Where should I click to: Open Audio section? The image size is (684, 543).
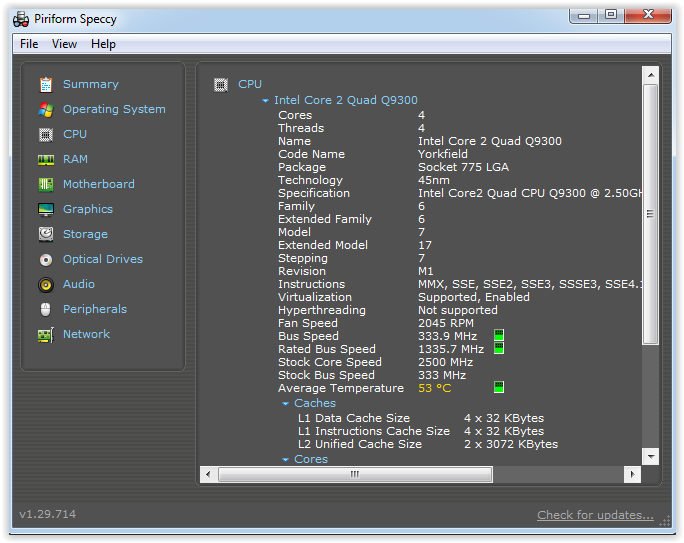(79, 284)
